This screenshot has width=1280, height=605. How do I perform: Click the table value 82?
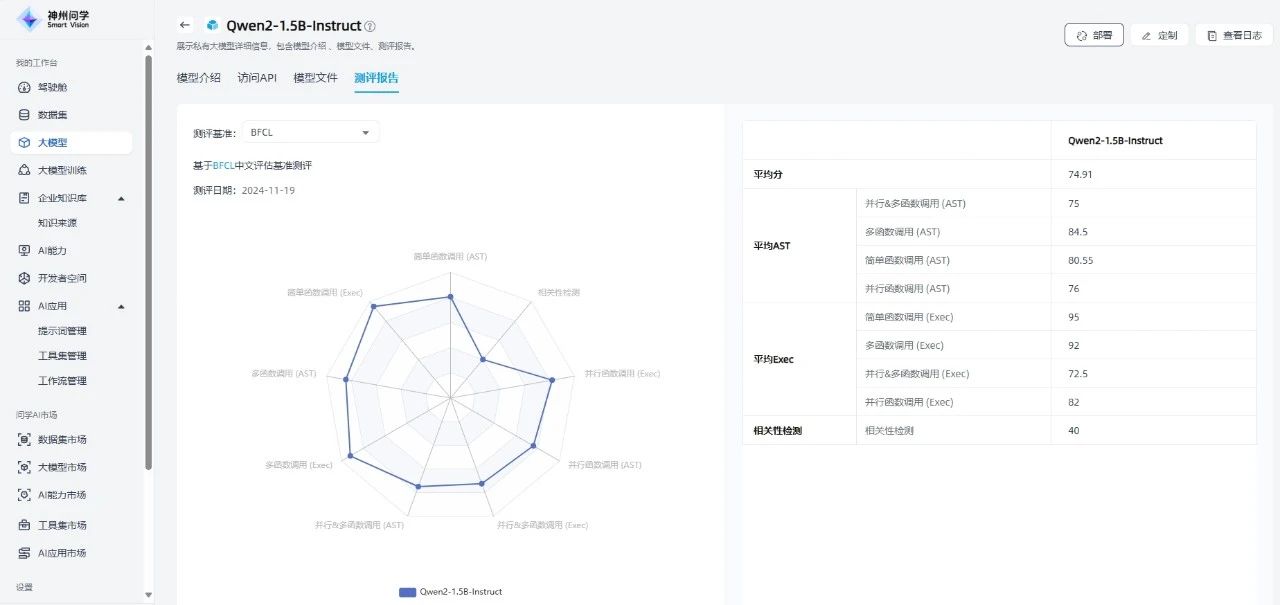(1074, 402)
